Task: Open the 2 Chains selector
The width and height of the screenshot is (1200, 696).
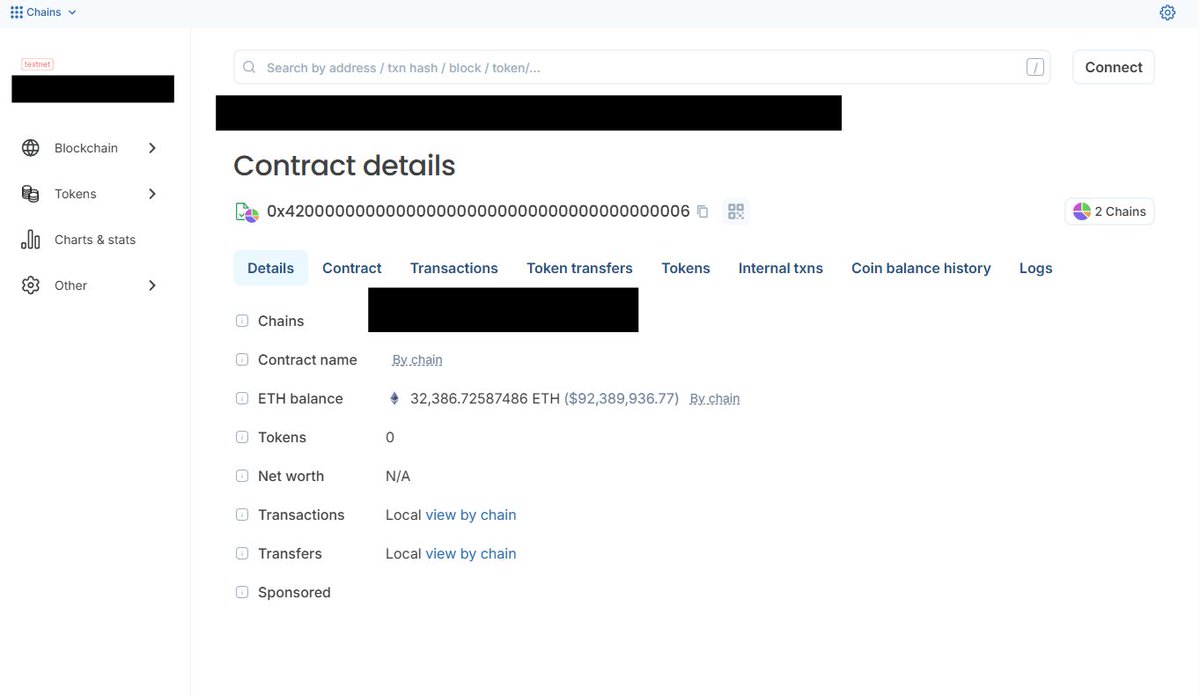Action: tap(1109, 212)
